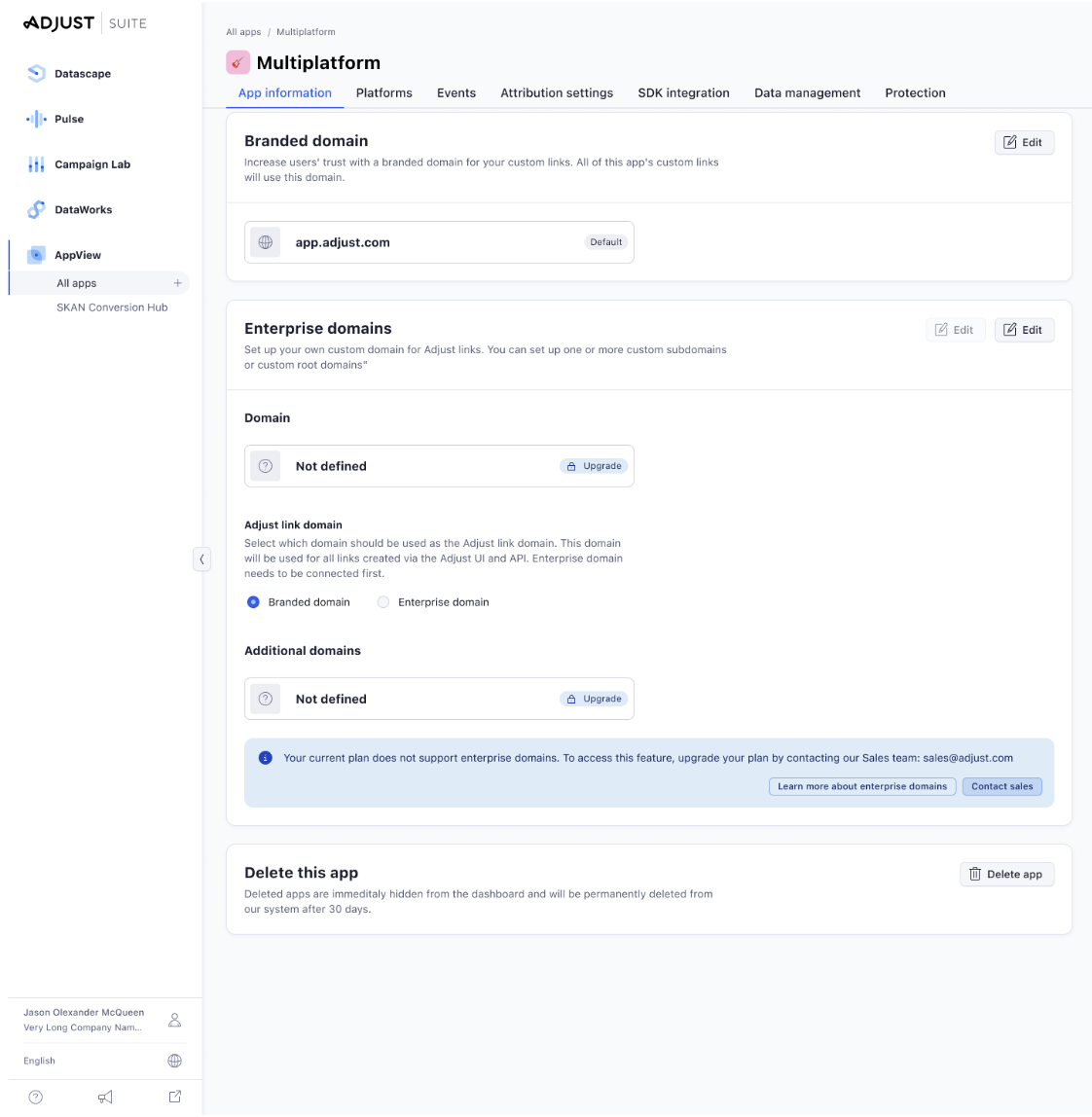Click active Edit button in Enterprise domains
Image resolution: width=1092 pixels, height=1117 pixels.
point(1024,330)
